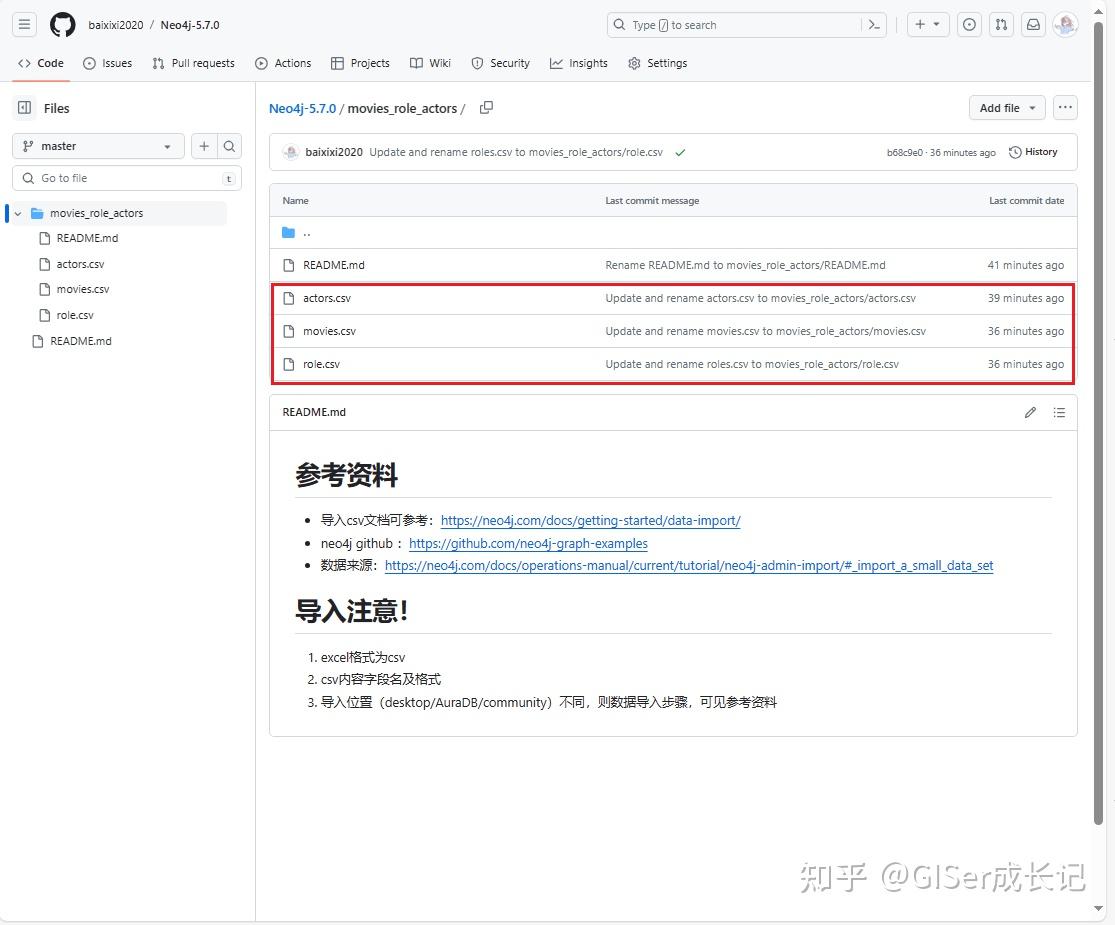Open the command palette terminal icon

[873, 24]
